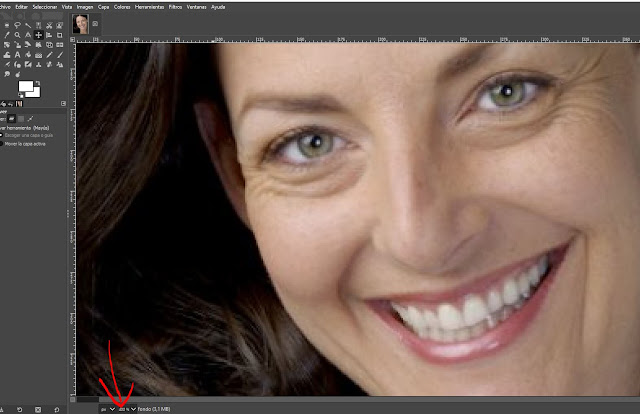Open the tab configuration menu of toolbox dock
Image resolution: width=640 pixels, height=414 pixels.
click(63, 104)
